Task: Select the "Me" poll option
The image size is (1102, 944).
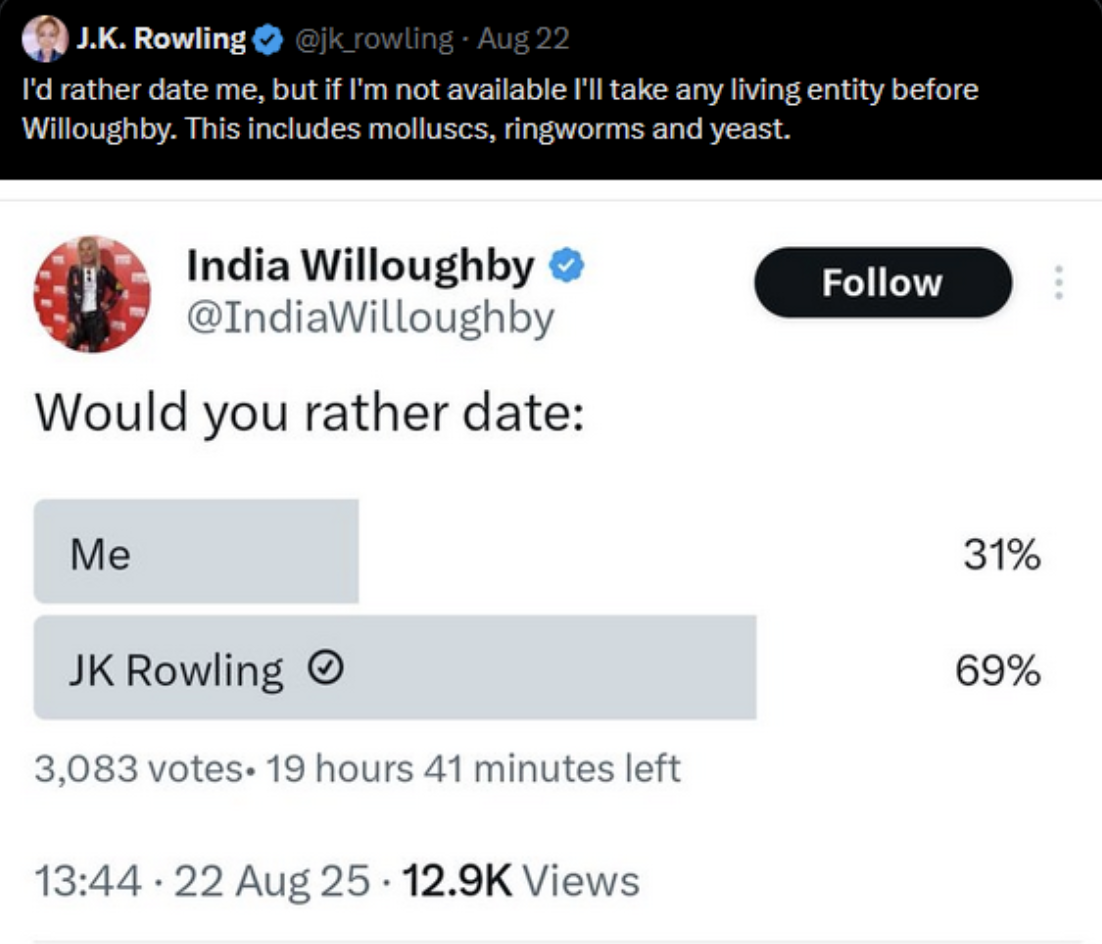Action: tap(196, 552)
